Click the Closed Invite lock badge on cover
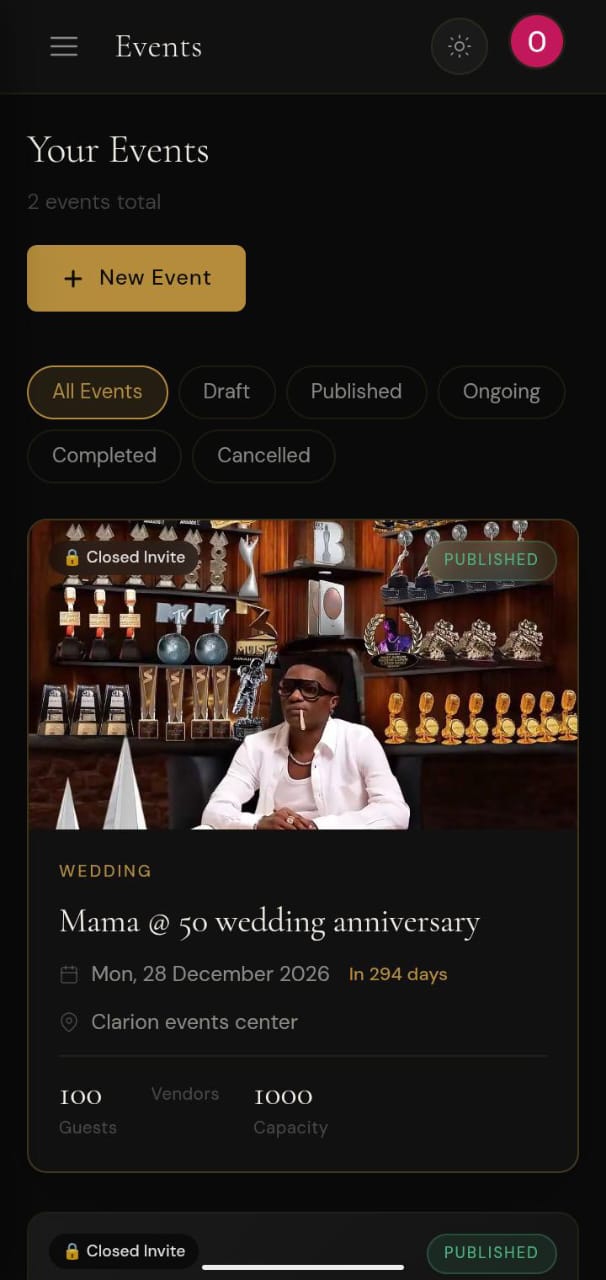This screenshot has height=1280, width=606. (124, 557)
